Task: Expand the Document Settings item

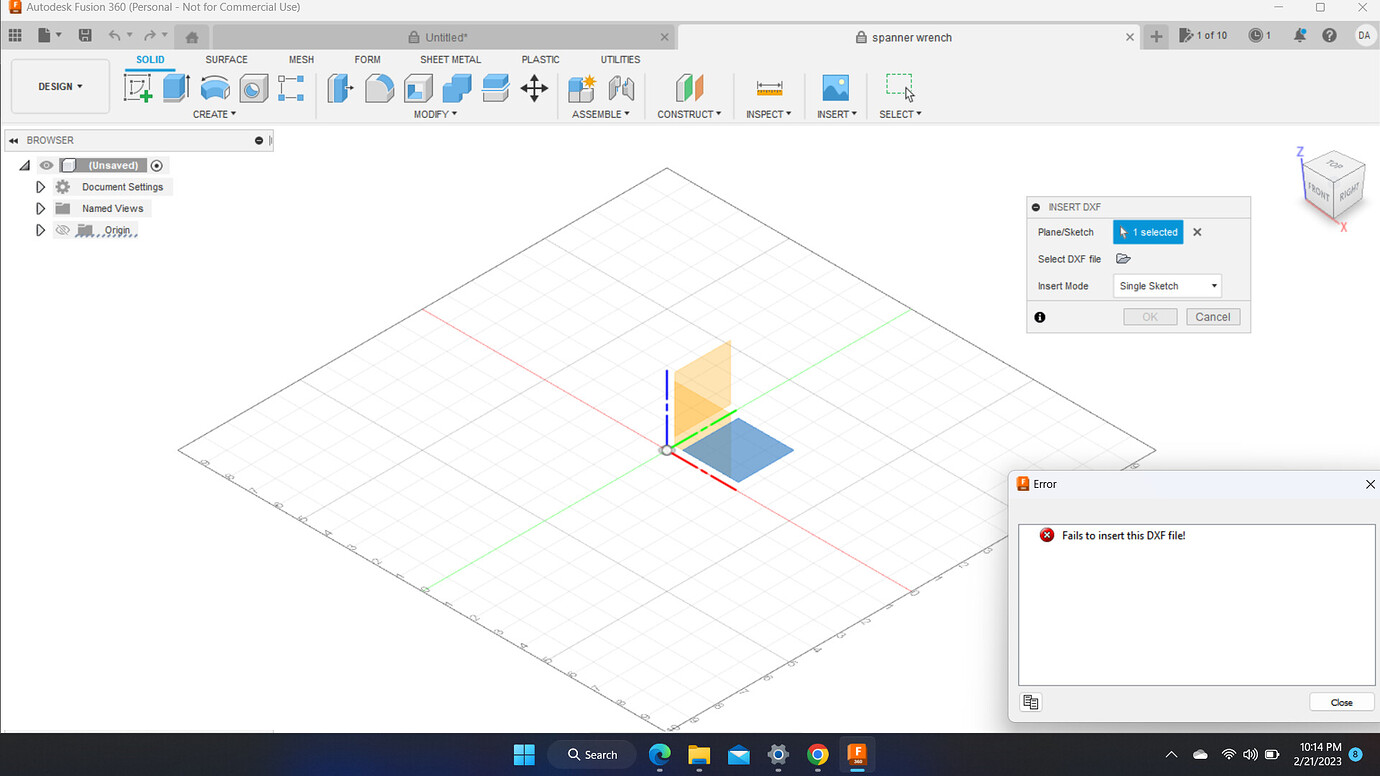Action: pyautogui.click(x=40, y=186)
